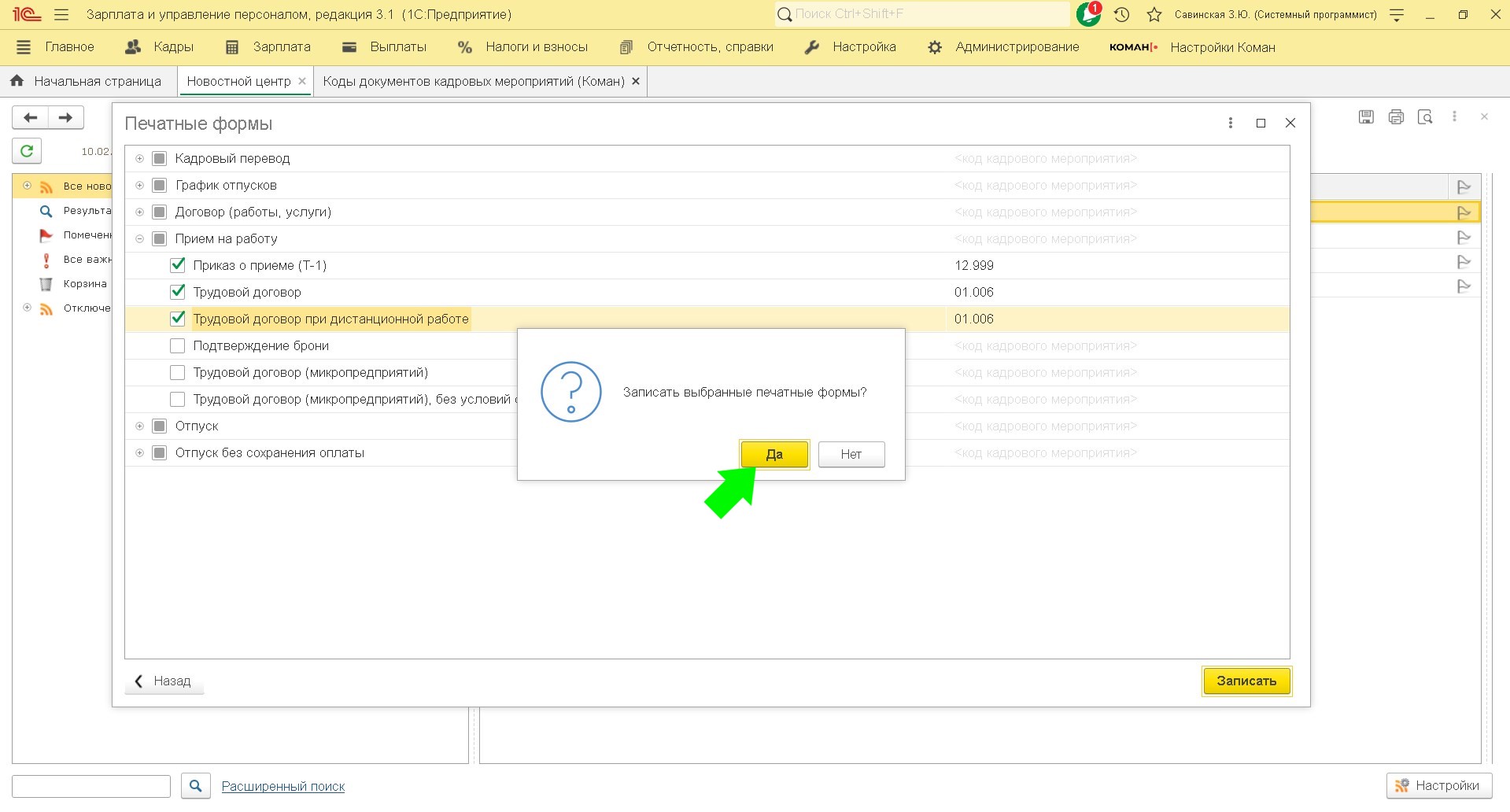
Task: Click the save diskette icon
Action: (1366, 117)
